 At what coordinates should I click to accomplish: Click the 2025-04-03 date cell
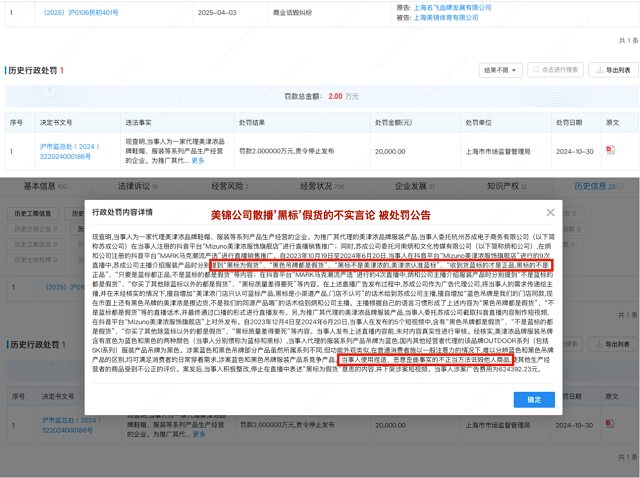click(217, 13)
